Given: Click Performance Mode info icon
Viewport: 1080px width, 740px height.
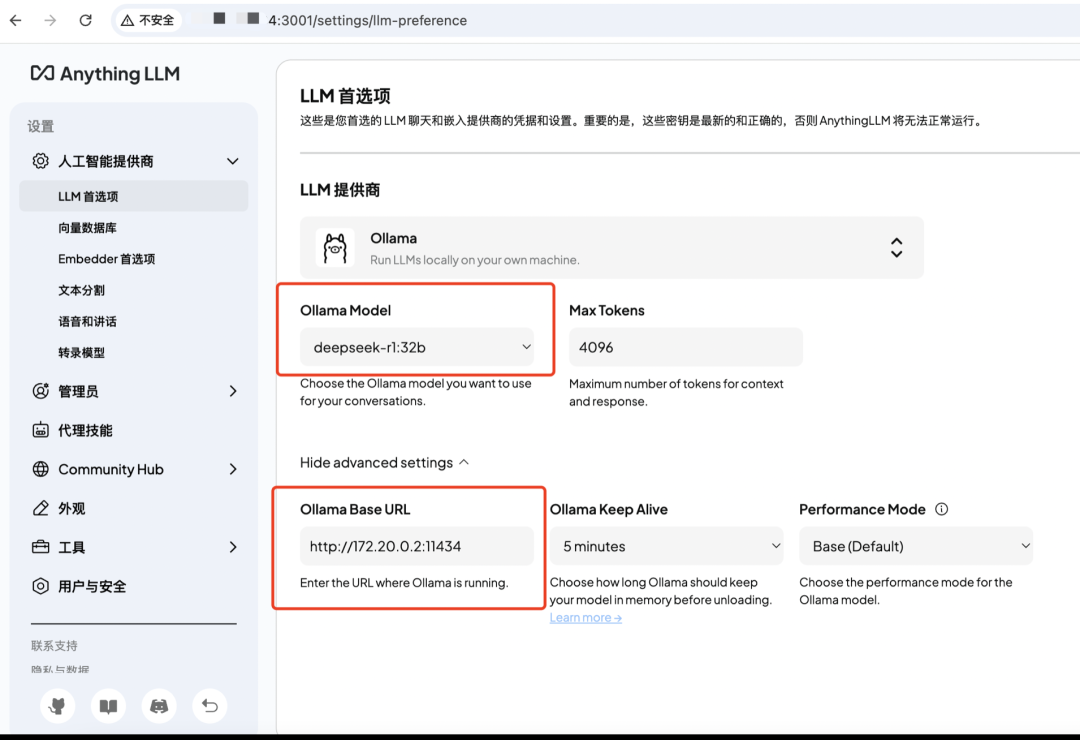Looking at the screenshot, I should pyautogui.click(x=941, y=509).
